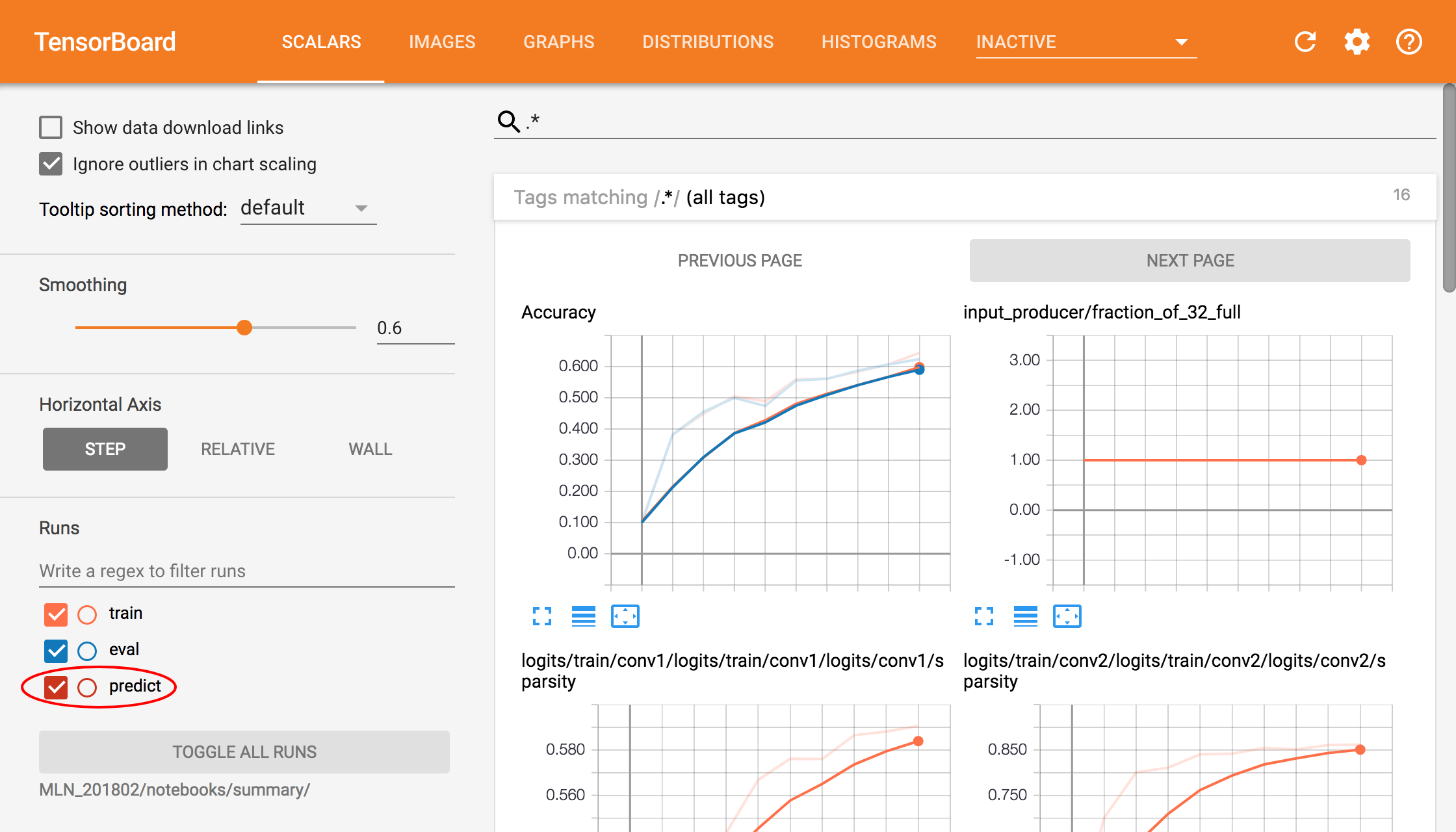Fit Accuracy chart domain to data
1456x832 pixels.
(625, 616)
